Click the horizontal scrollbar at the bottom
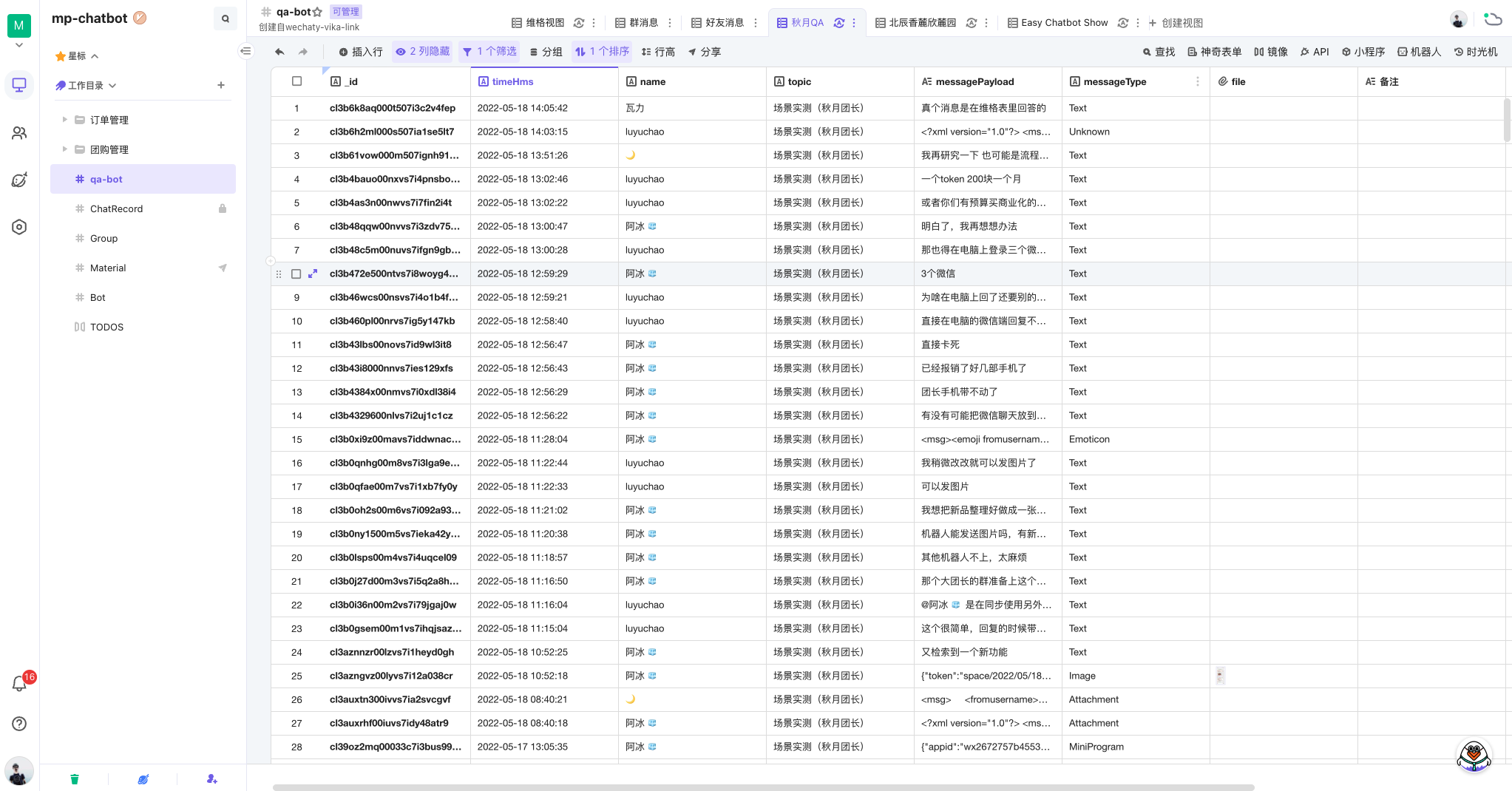 pos(763,787)
